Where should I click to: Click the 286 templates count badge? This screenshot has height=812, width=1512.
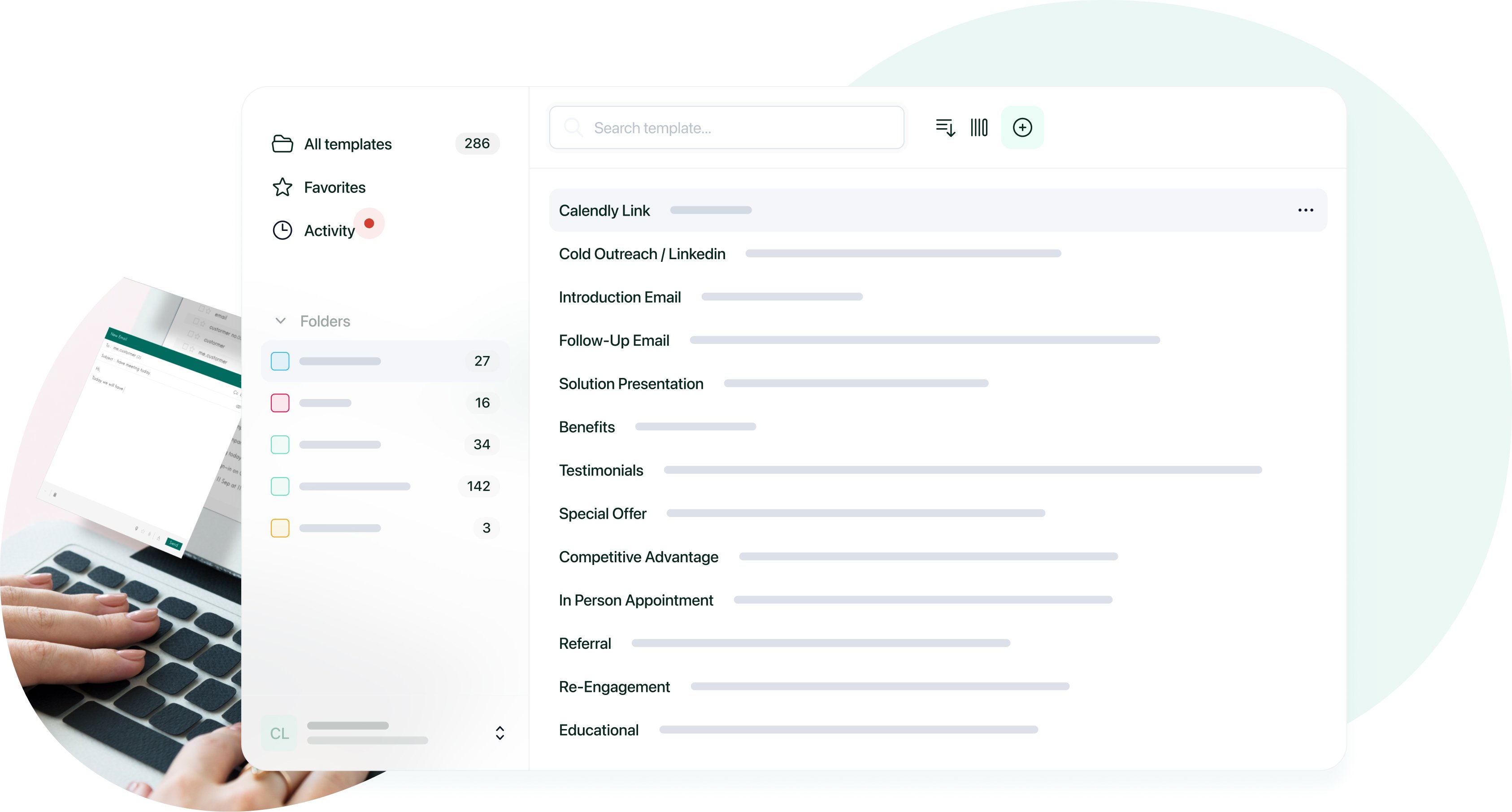(477, 143)
